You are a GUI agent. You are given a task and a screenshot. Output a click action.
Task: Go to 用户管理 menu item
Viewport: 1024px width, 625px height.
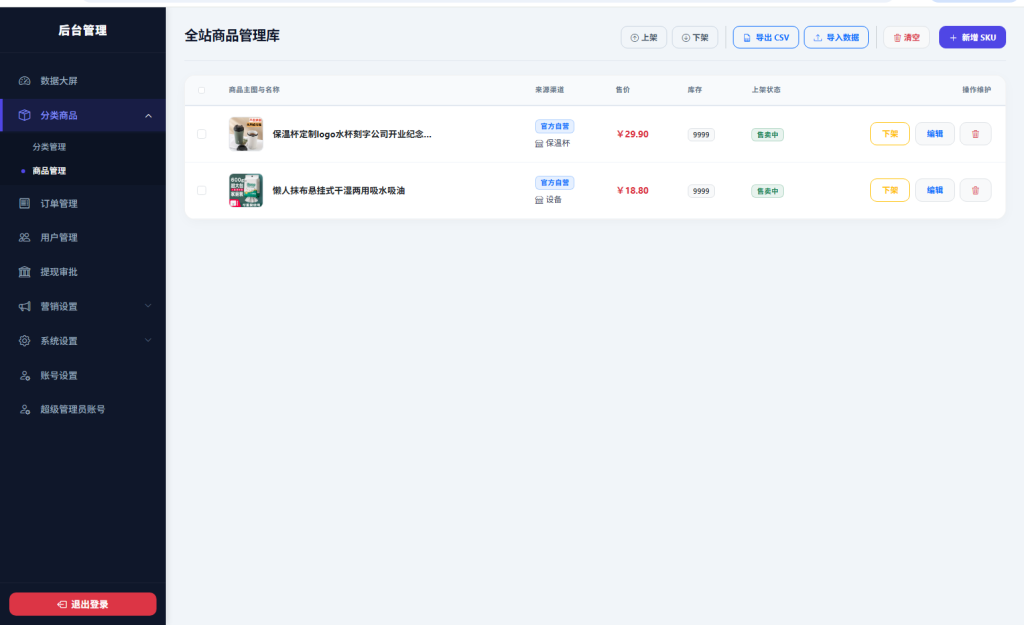coord(82,238)
